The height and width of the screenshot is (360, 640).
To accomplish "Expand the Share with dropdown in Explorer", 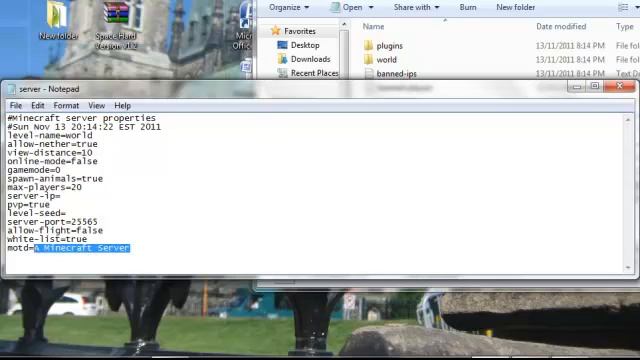I will tap(416, 7).
